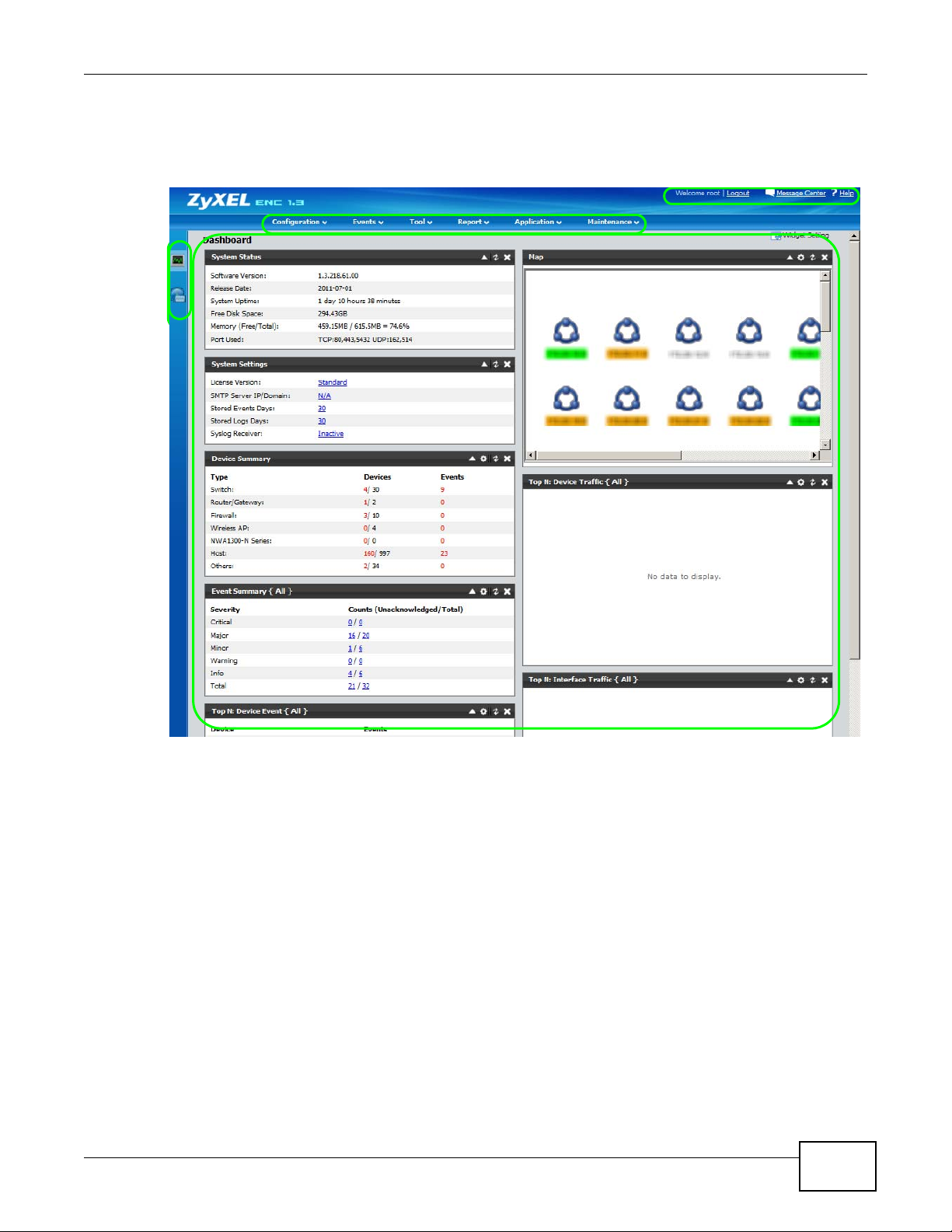Open the Maintenance menu

click(x=613, y=222)
